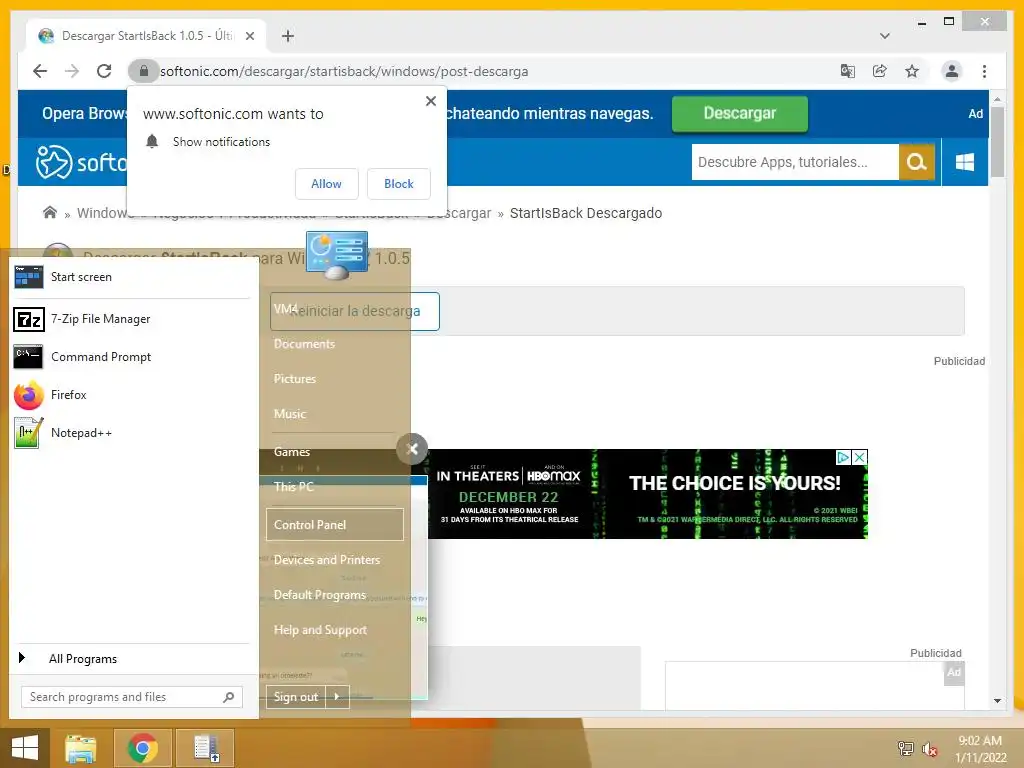Reload the softonic page
Screen dimensions: 1024x768
click(104, 71)
